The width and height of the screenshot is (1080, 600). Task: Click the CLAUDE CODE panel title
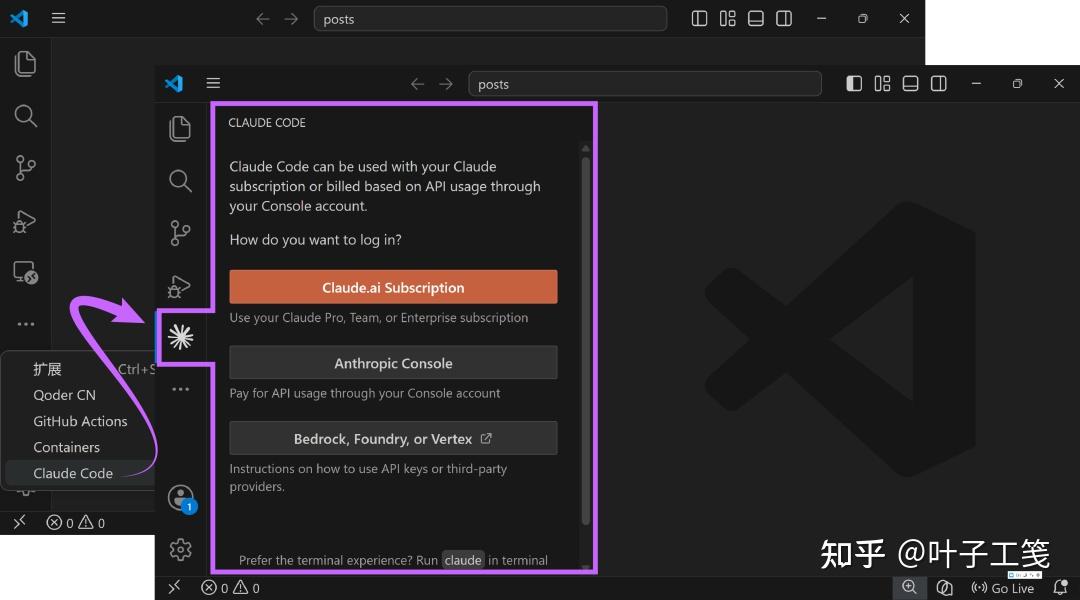click(267, 123)
